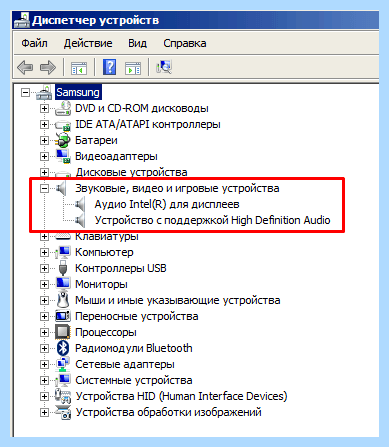
Task: Click the camera icon for Устройства обработки изображений
Action: point(63,412)
